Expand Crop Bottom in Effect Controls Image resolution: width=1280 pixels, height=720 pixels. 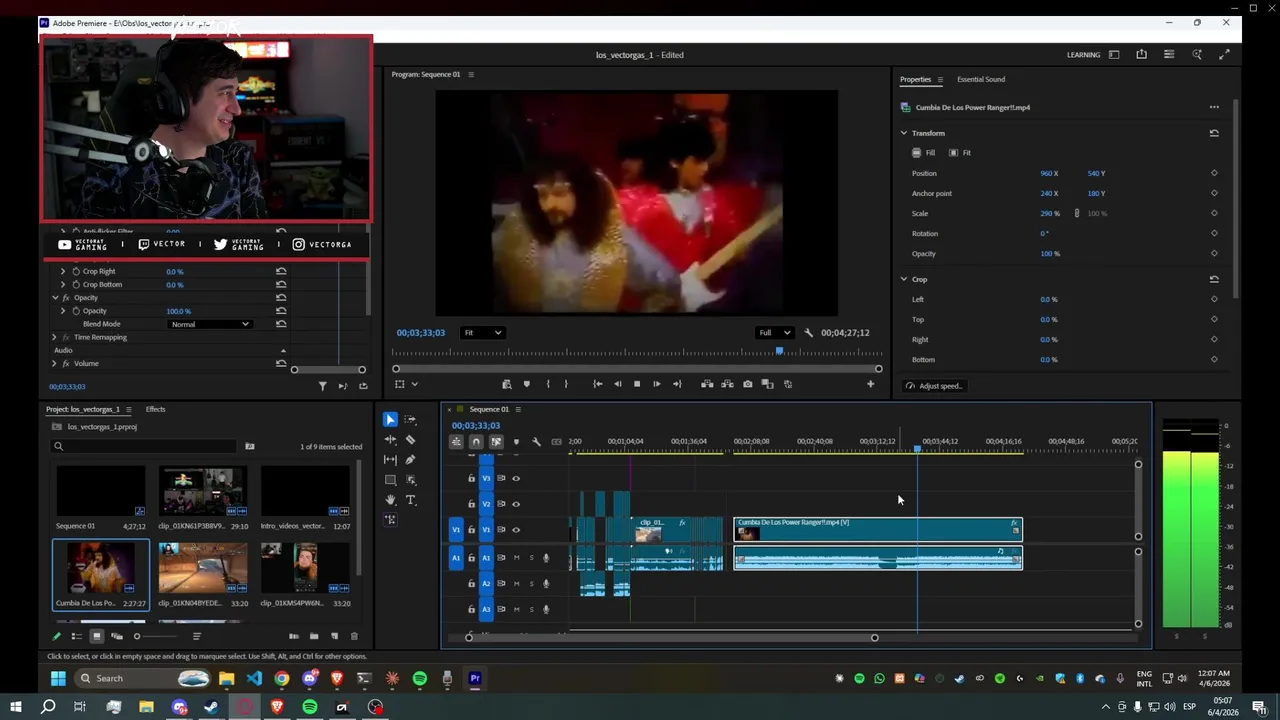[63, 285]
